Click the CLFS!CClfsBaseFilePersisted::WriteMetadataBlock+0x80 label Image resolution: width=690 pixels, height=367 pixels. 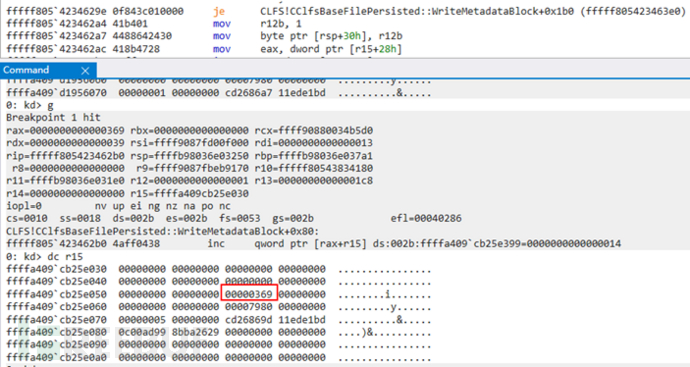click(x=162, y=231)
